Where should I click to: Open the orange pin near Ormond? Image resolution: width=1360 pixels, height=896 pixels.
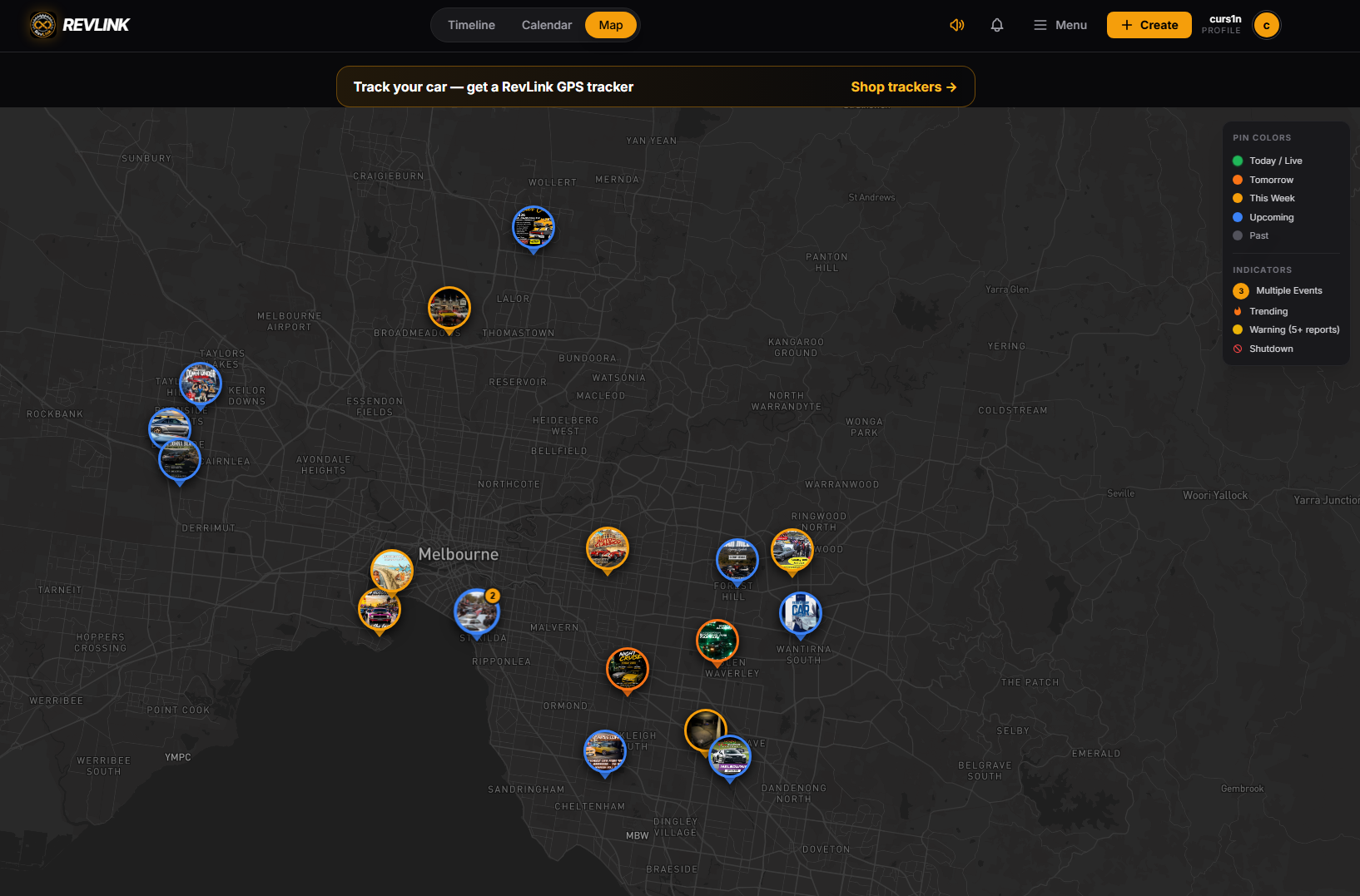[x=628, y=669]
